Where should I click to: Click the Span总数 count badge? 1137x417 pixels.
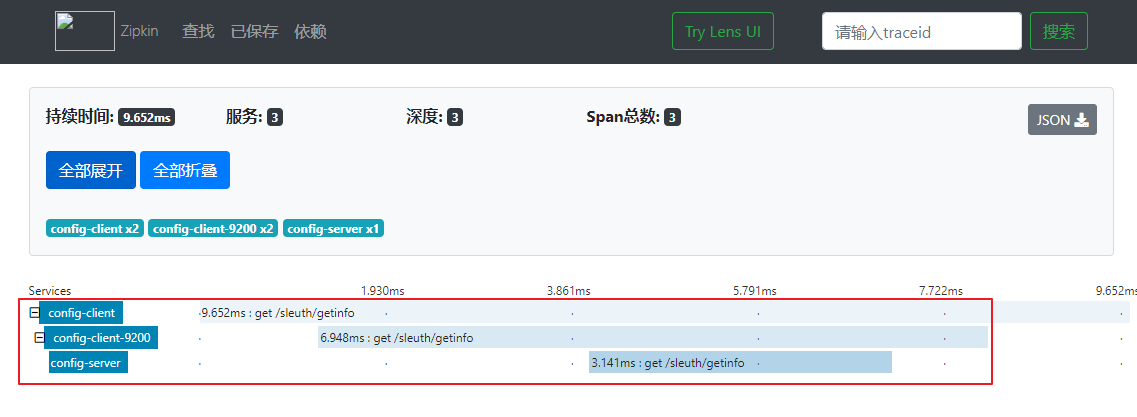[672, 117]
